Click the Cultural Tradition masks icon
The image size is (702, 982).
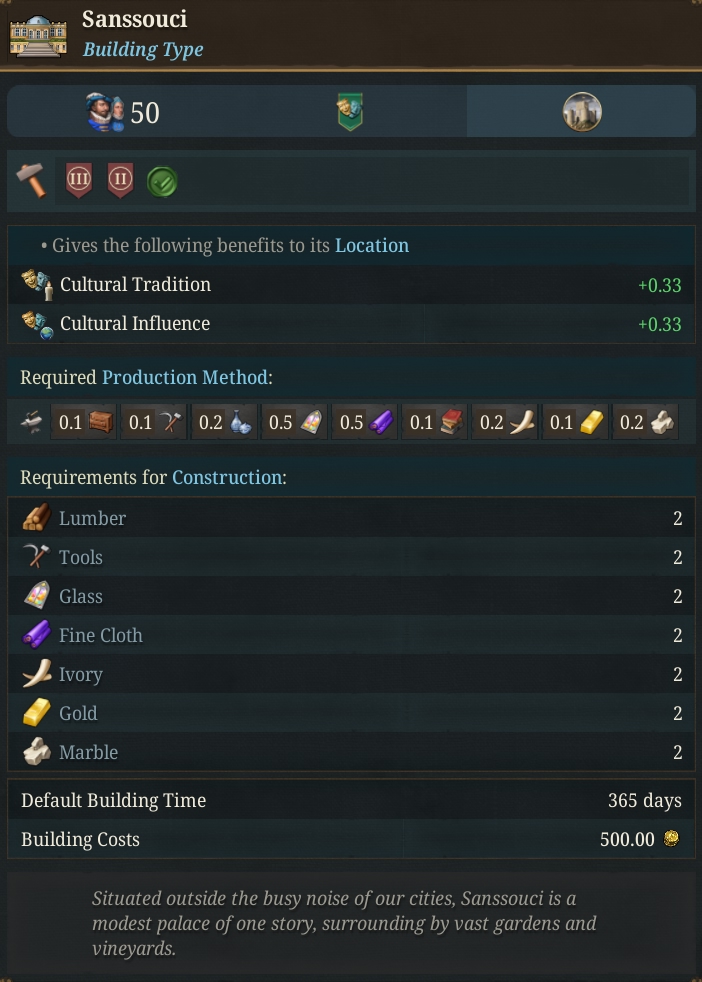pos(36,284)
